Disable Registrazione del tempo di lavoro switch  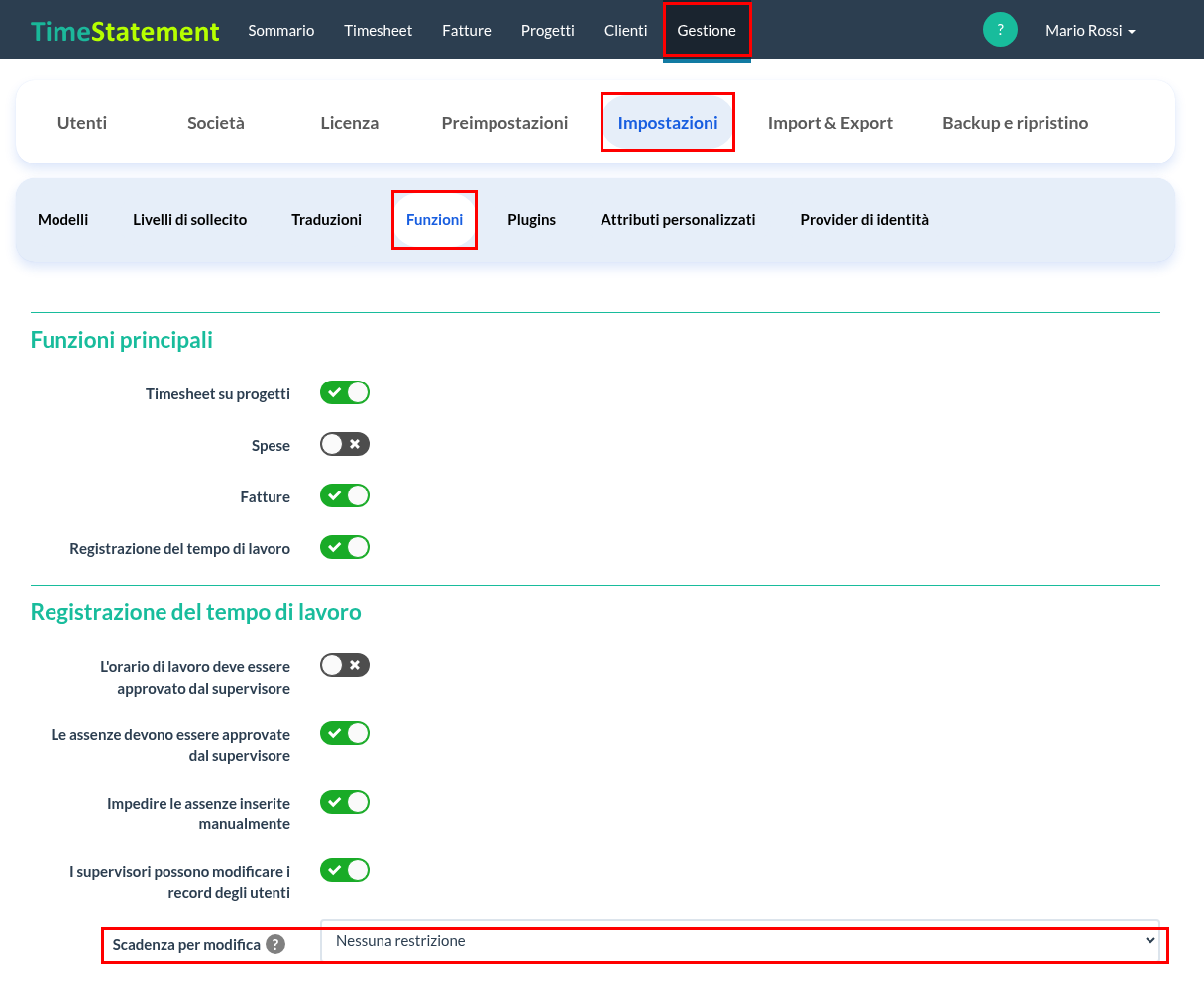(x=345, y=547)
